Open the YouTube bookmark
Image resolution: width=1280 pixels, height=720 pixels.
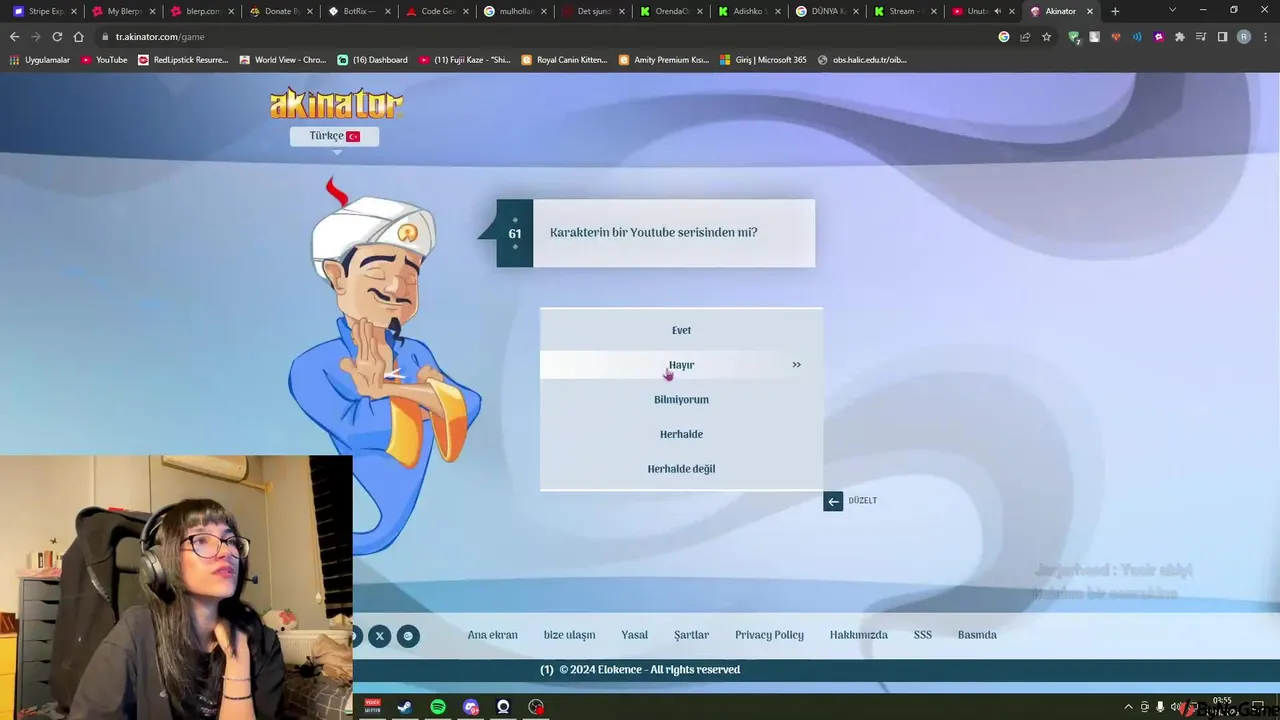click(104, 60)
